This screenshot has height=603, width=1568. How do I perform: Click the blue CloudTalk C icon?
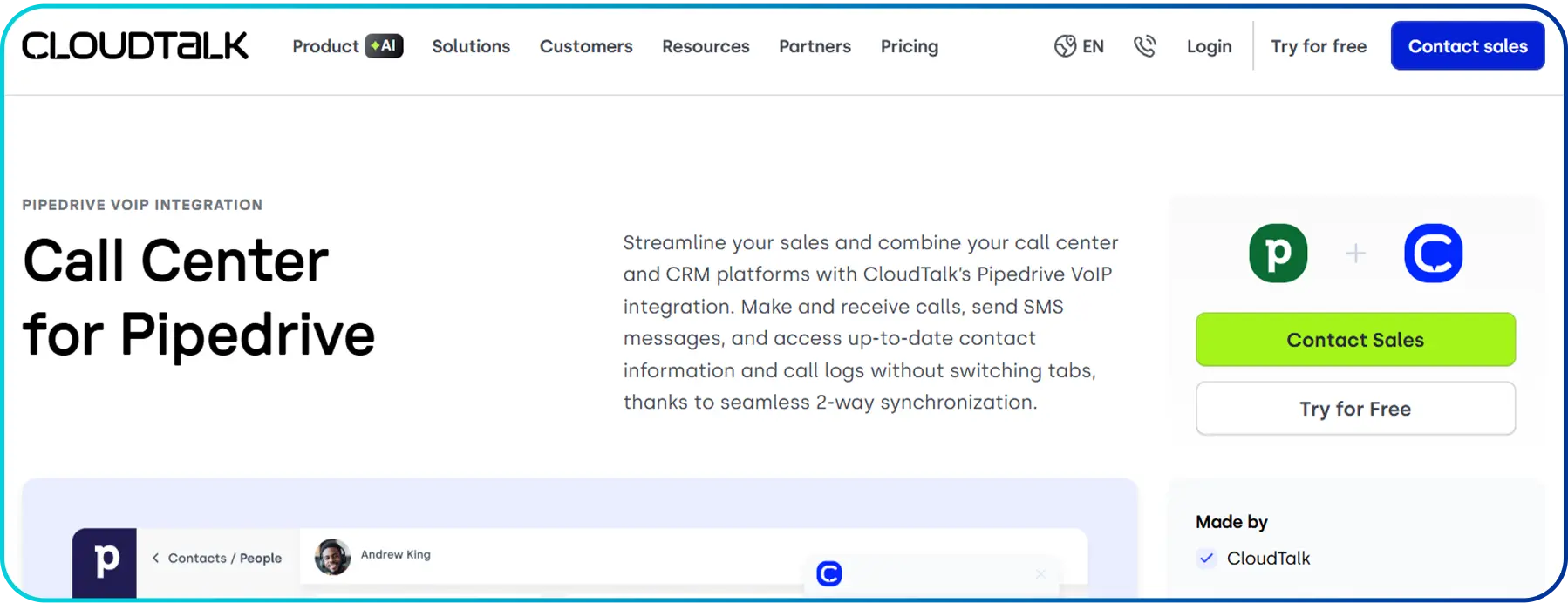pos(1433,254)
